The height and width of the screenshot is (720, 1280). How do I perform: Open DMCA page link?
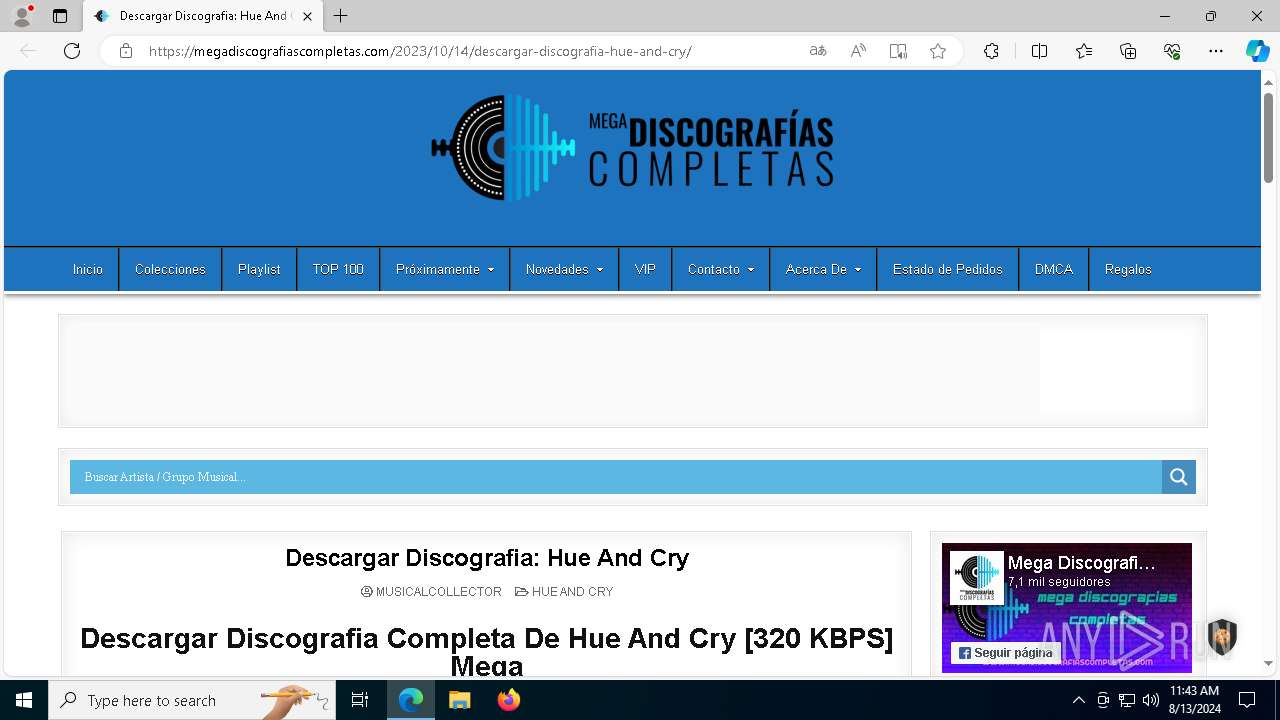(x=1054, y=269)
